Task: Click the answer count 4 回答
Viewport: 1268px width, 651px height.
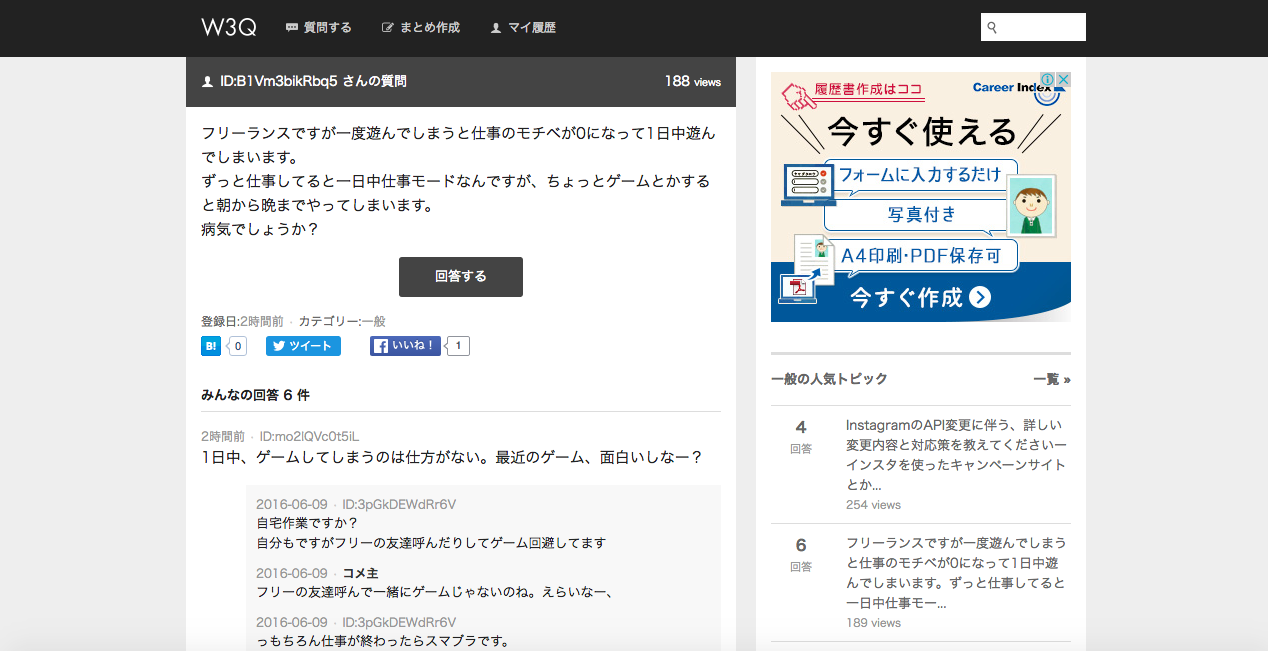Action: coord(801,437)
